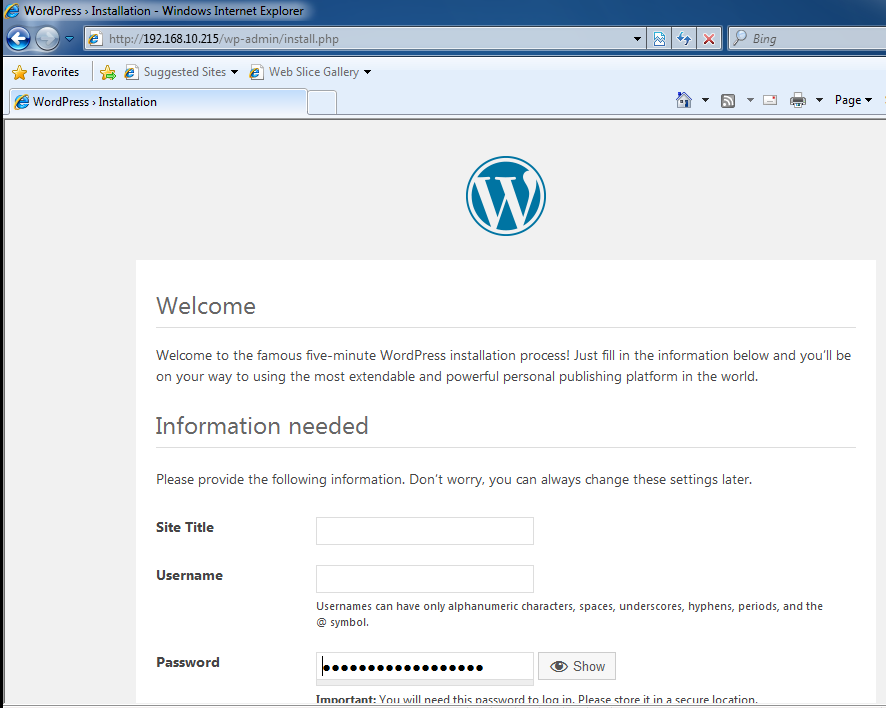Click the Refresh page icon

684,39
